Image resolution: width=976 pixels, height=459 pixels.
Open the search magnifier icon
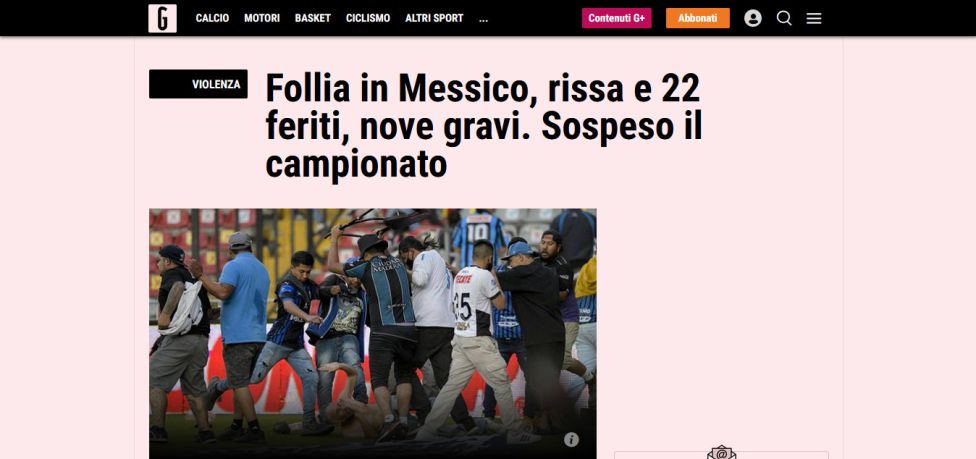pos(784,18)
